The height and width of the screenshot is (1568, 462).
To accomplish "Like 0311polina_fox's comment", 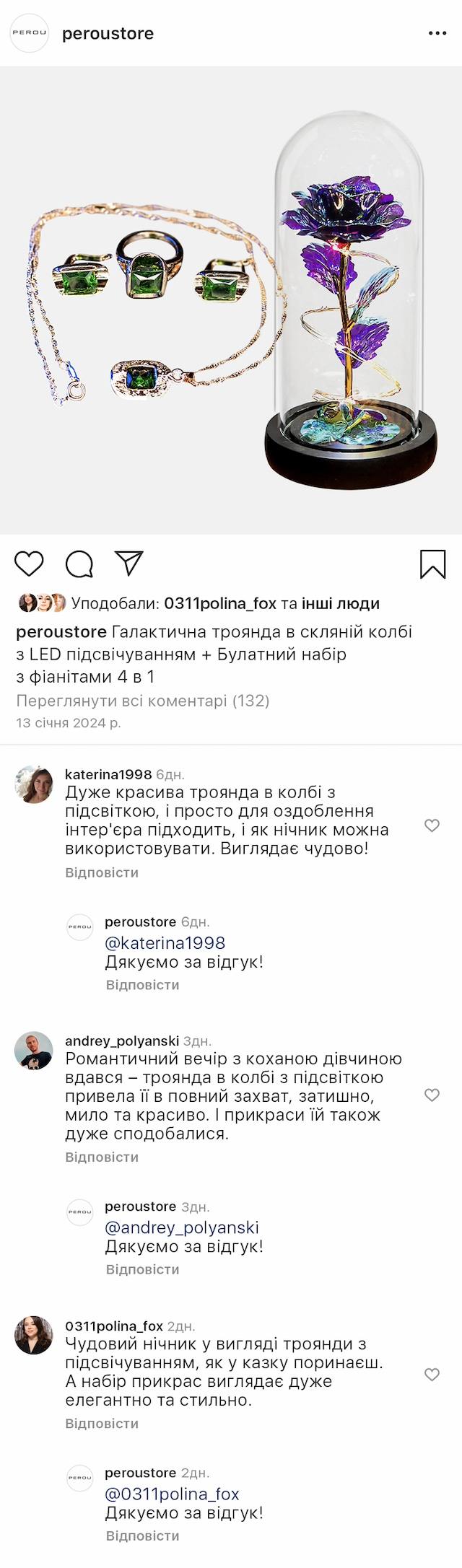I will point(432,1375).
